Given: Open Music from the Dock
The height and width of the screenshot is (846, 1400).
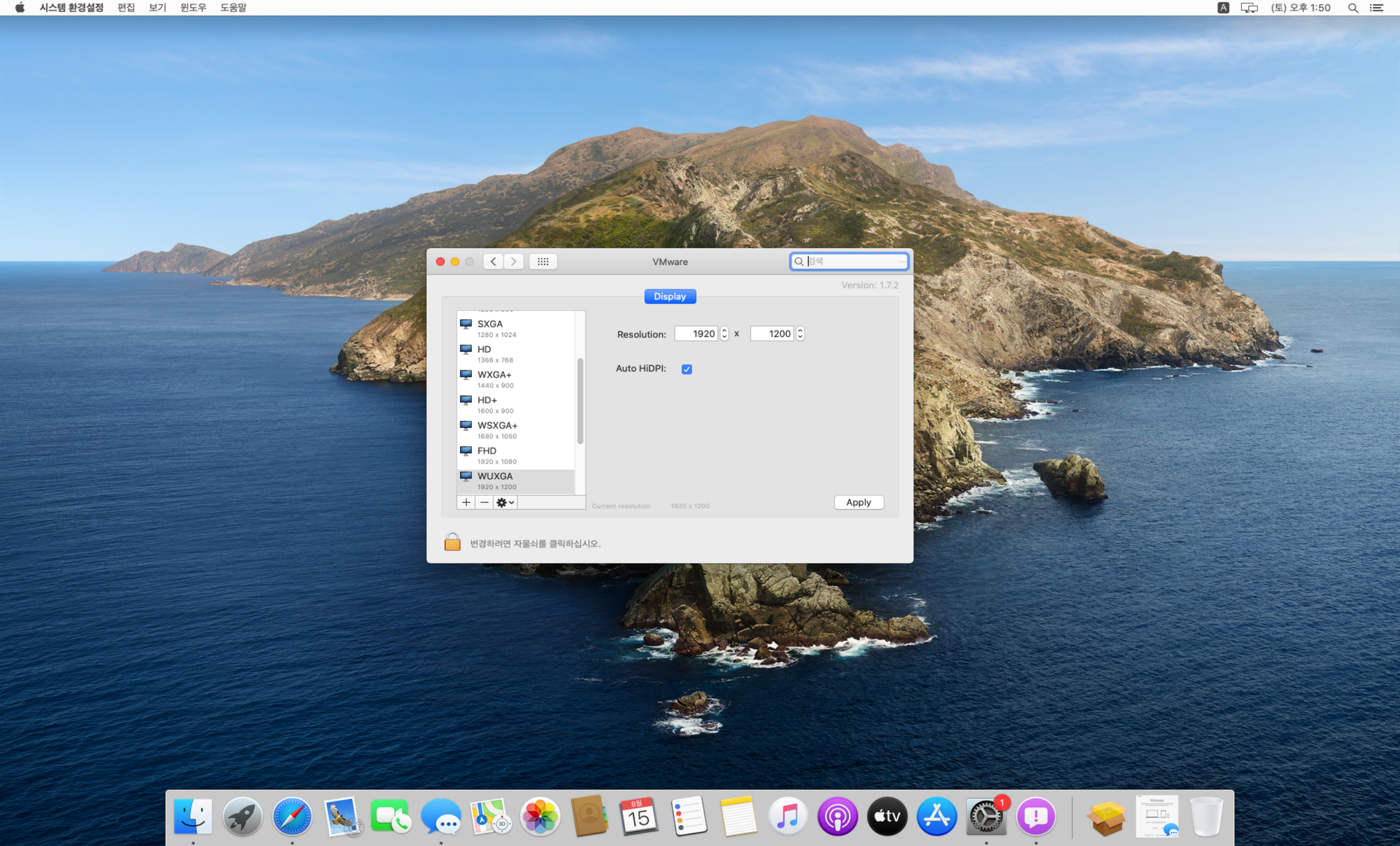Looking at the screenshot, I should pos(788,816).
